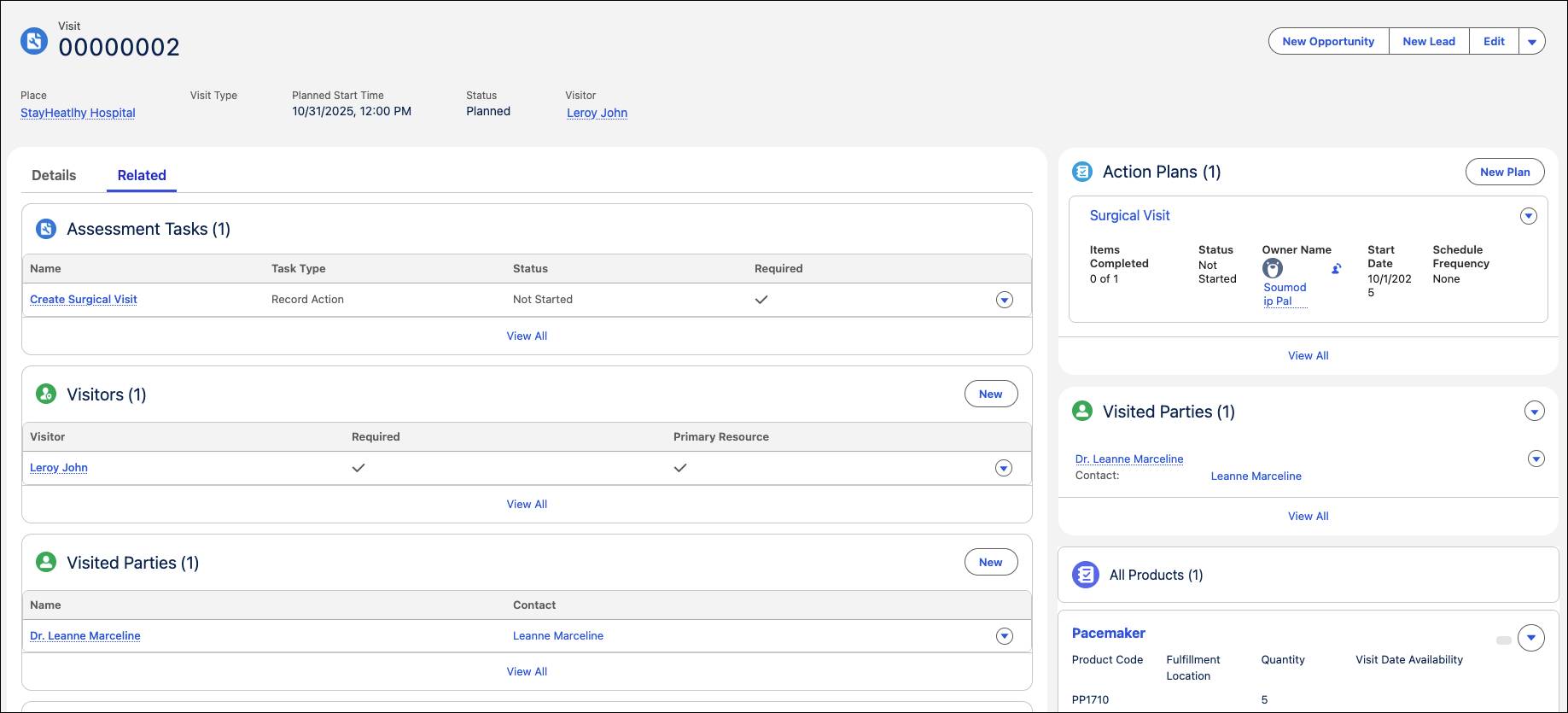The image size is (1568, 713).
Task: Click the right-side Visited Parties panel icon
Action: click(x=1082, y=411)
